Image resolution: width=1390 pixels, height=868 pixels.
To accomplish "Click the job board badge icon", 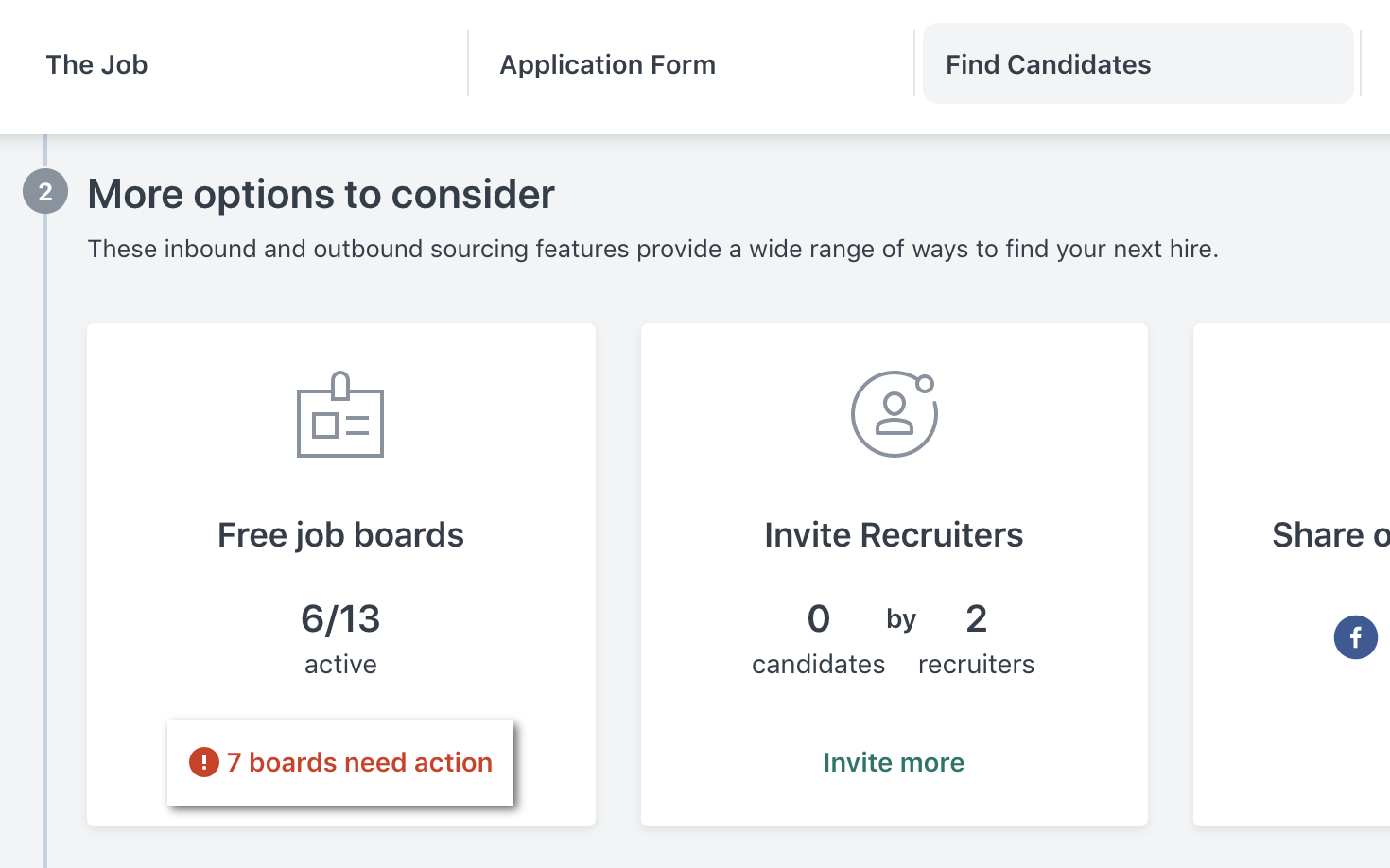I will pyautogui.click(x=340, y=416).
